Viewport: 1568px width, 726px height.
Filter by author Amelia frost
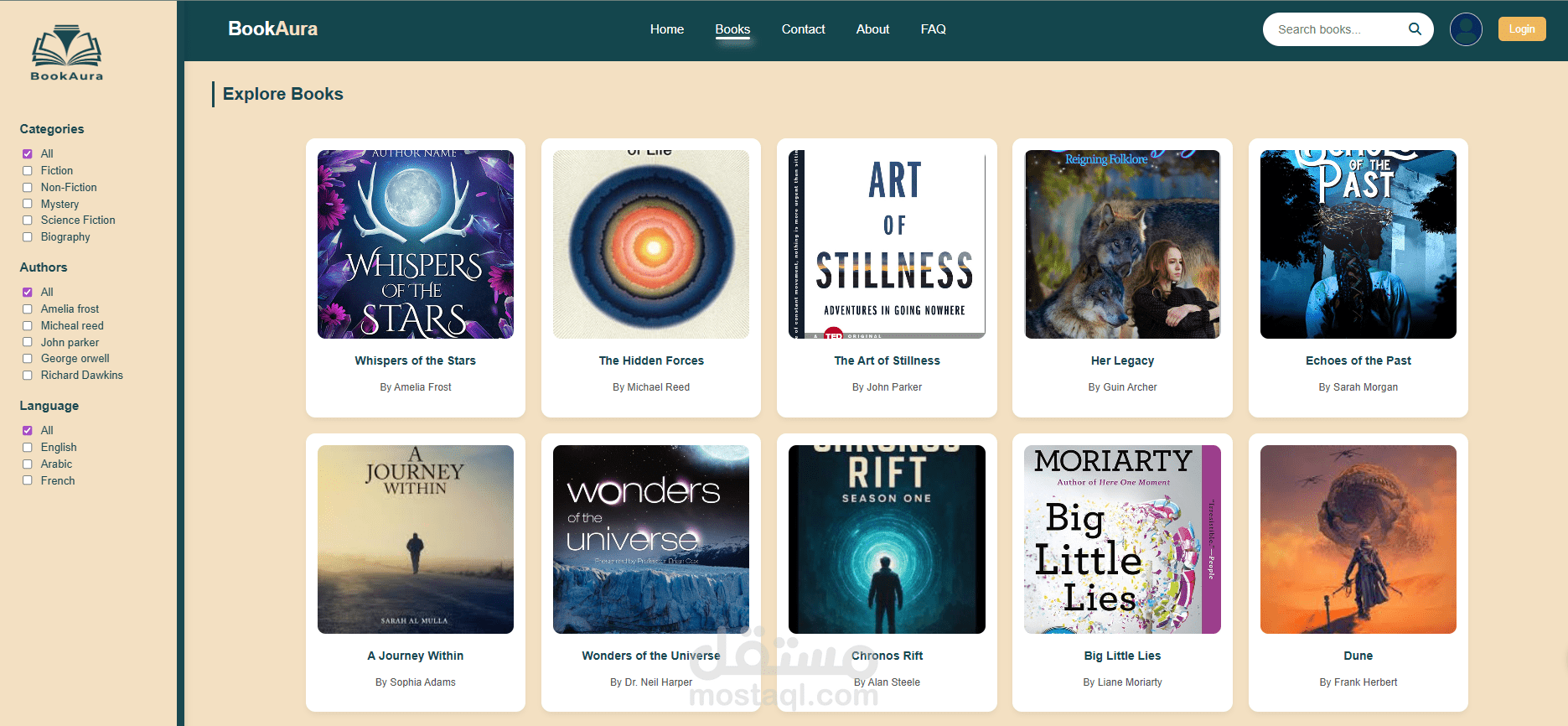tap(28, 309)
